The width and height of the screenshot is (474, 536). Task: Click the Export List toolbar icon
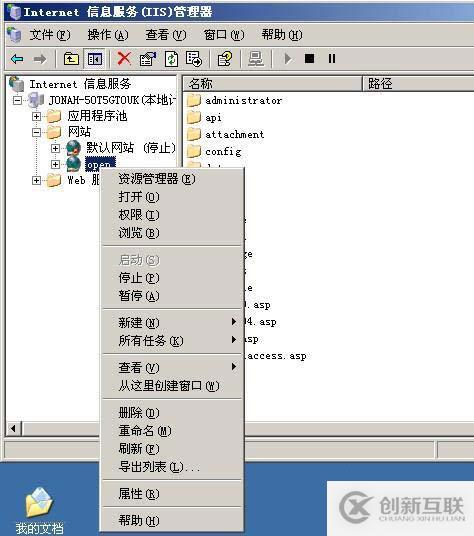tap(194, 59)
